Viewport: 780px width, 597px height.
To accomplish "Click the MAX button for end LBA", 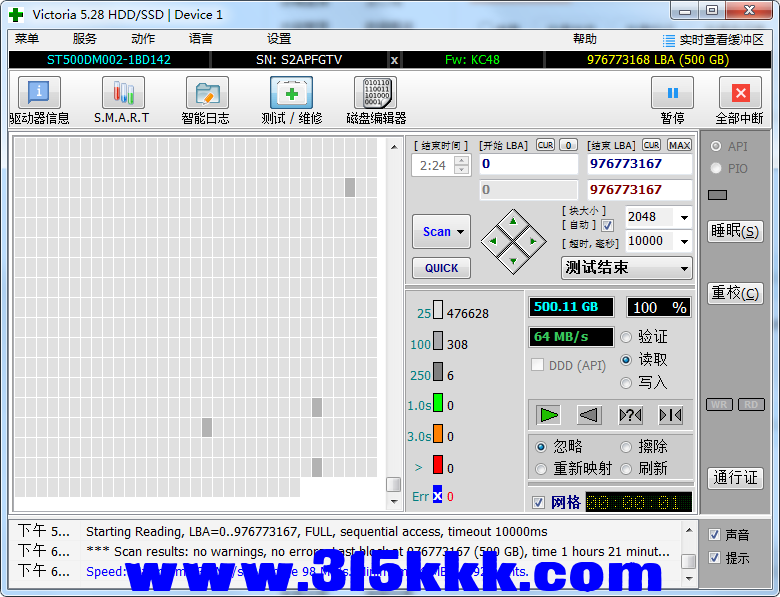I will point(679,145).
